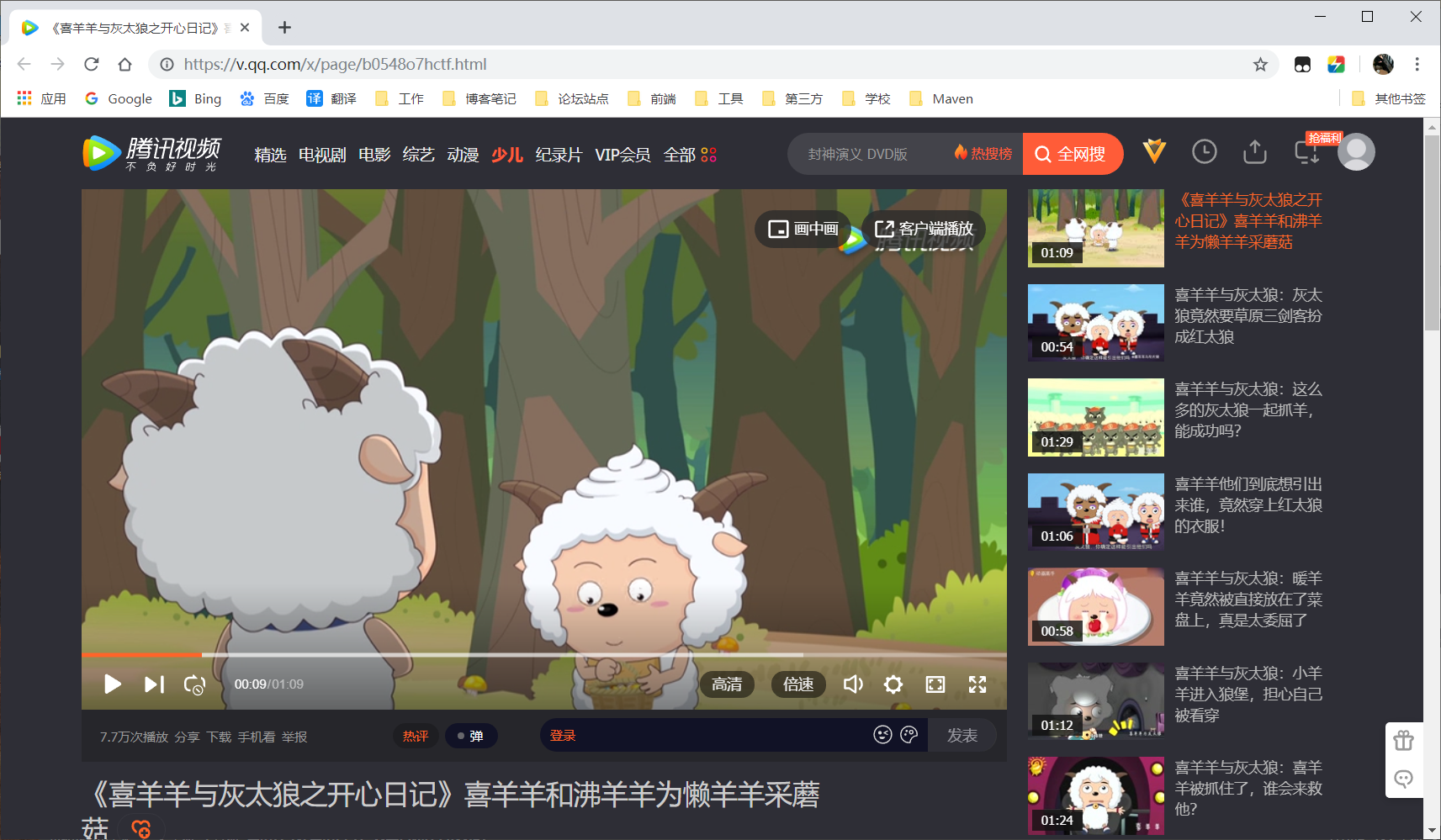Open the 综艺 nav item
Viewport: 1441px width, 840px height.
click(418, 155)
